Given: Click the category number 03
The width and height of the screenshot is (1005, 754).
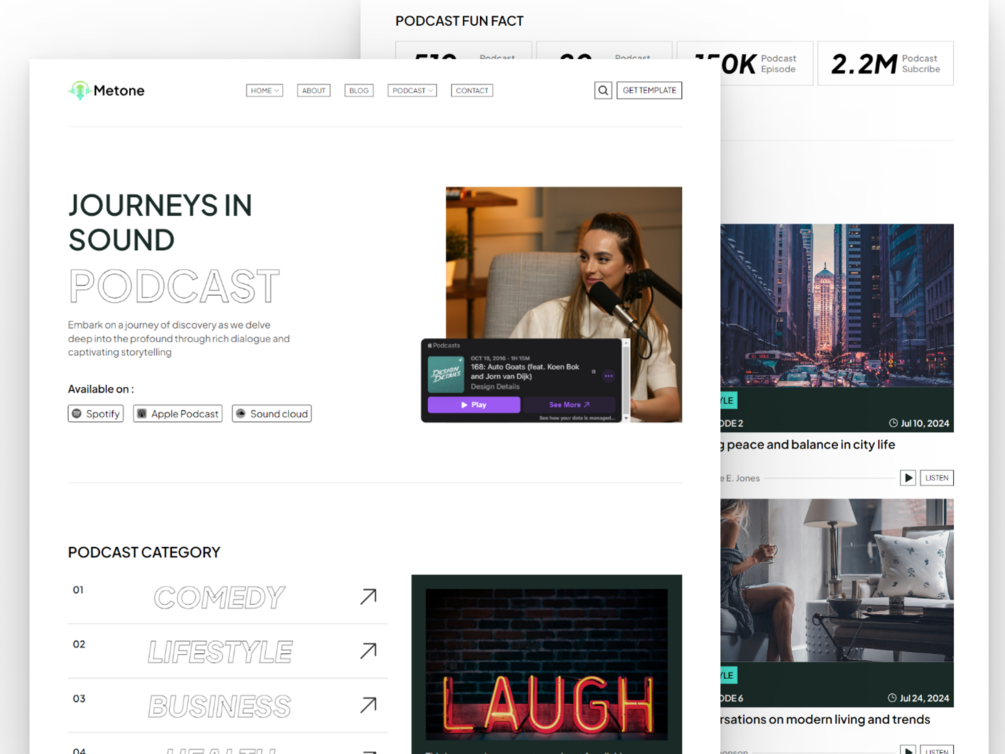Looking at the screenshot, I should click(78, 699).
